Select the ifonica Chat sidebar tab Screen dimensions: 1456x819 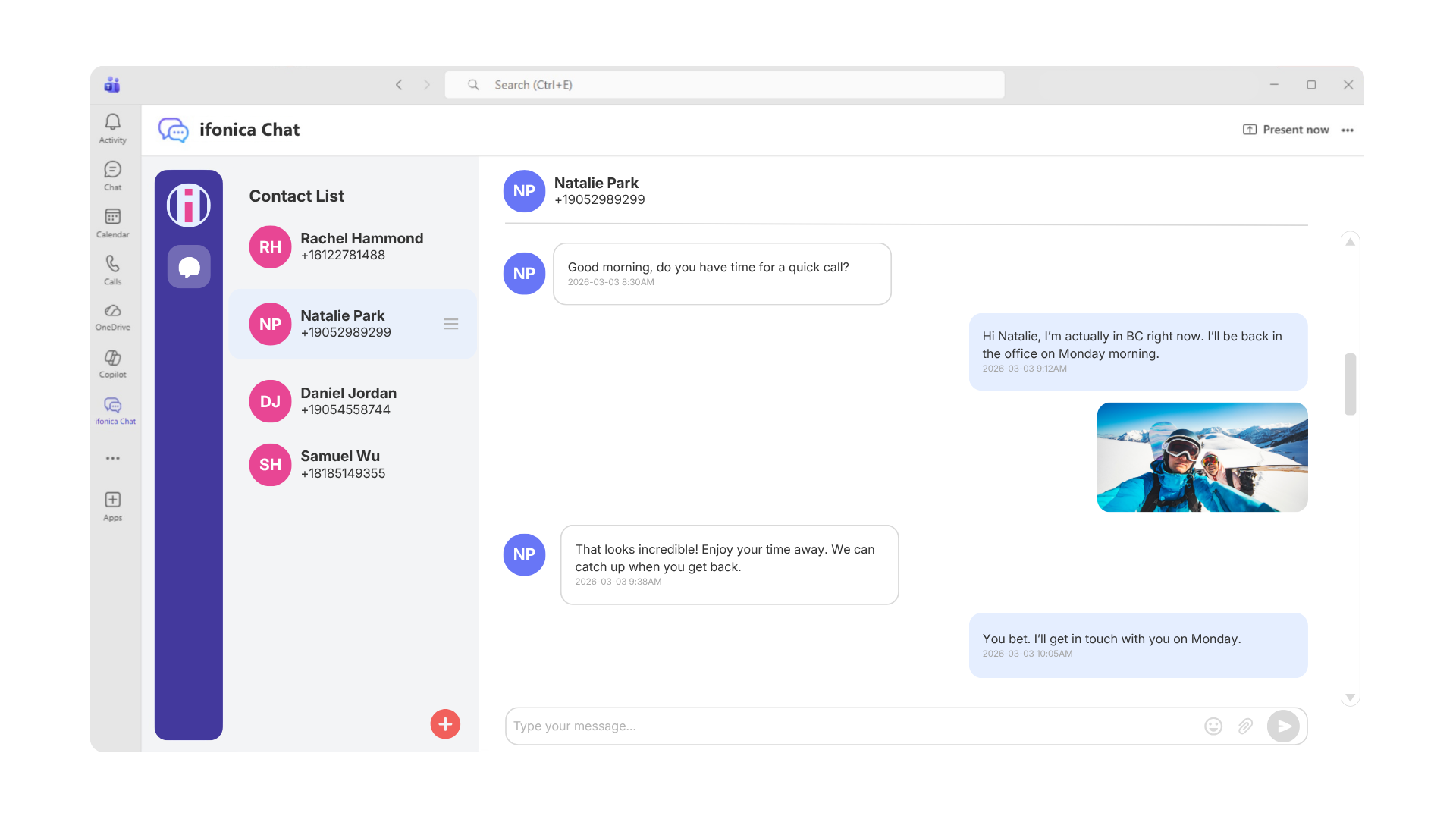click(x=112, y=410)
